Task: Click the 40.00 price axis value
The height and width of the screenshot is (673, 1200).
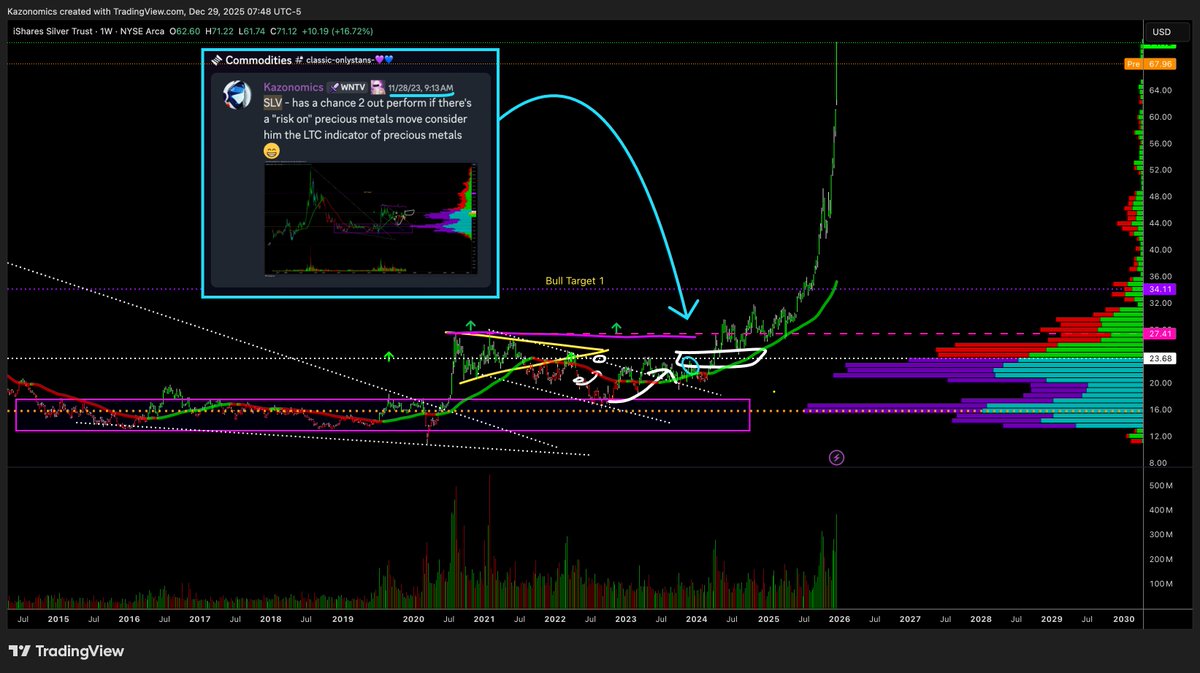Action: pyautogui.click(x=1160, y=250)
